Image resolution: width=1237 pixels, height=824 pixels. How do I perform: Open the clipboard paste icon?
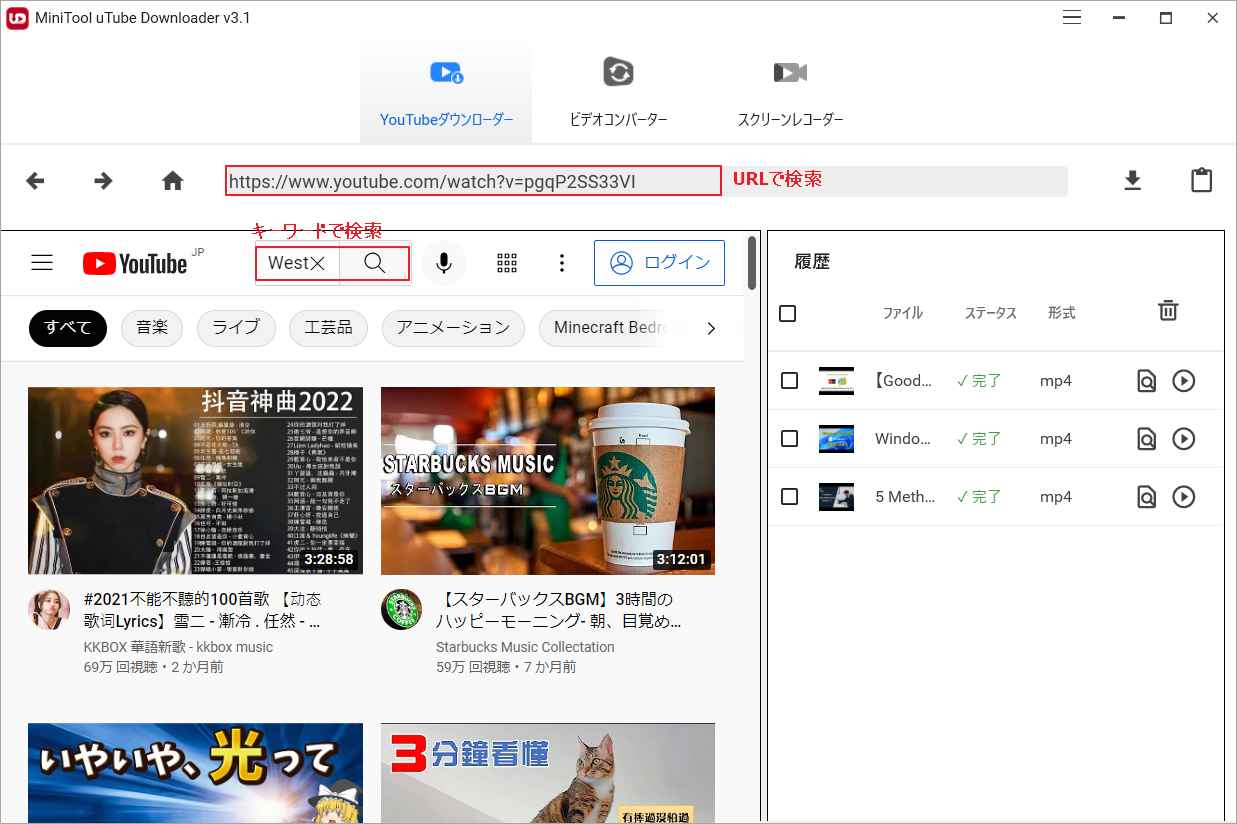[x=1201, y=180]
